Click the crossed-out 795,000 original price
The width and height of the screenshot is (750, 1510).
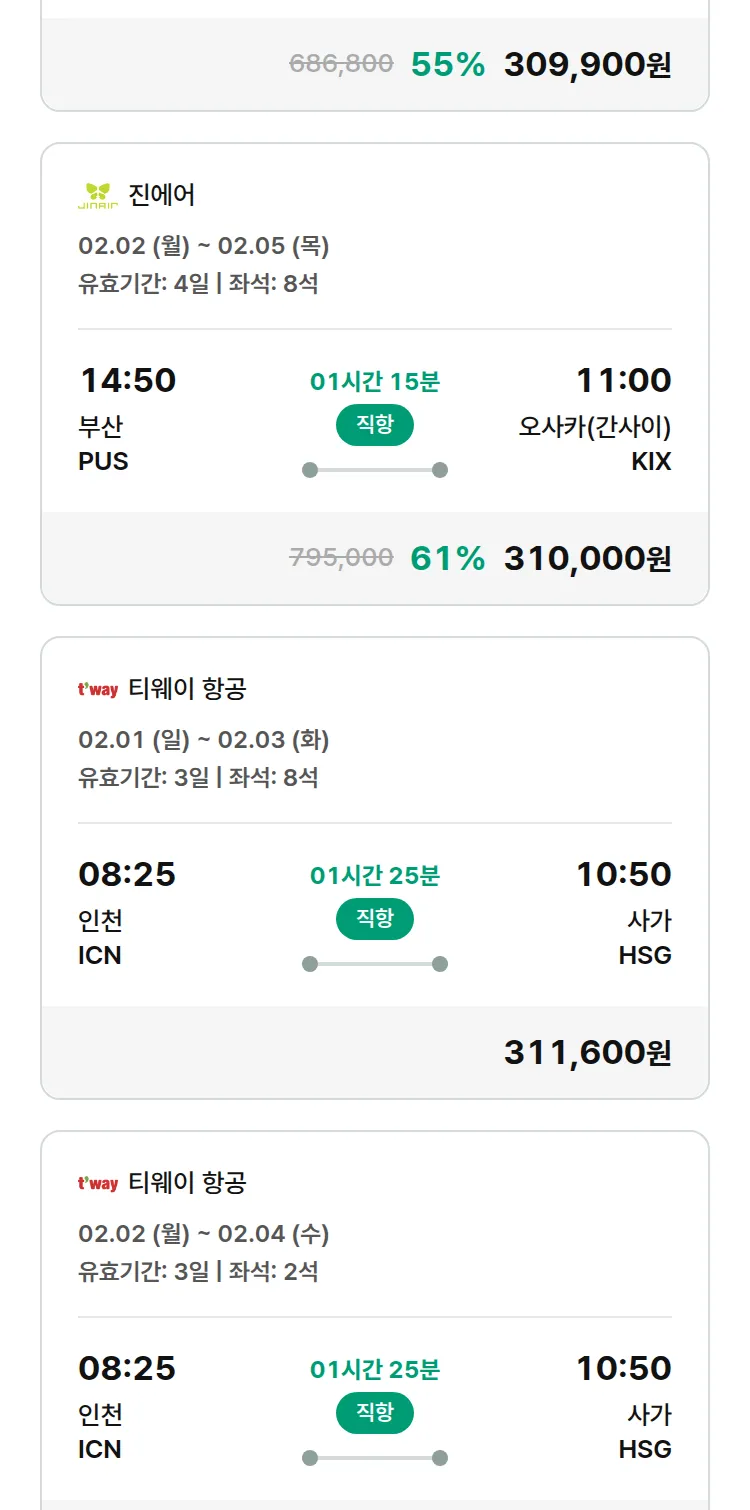[x=341, y=557]
